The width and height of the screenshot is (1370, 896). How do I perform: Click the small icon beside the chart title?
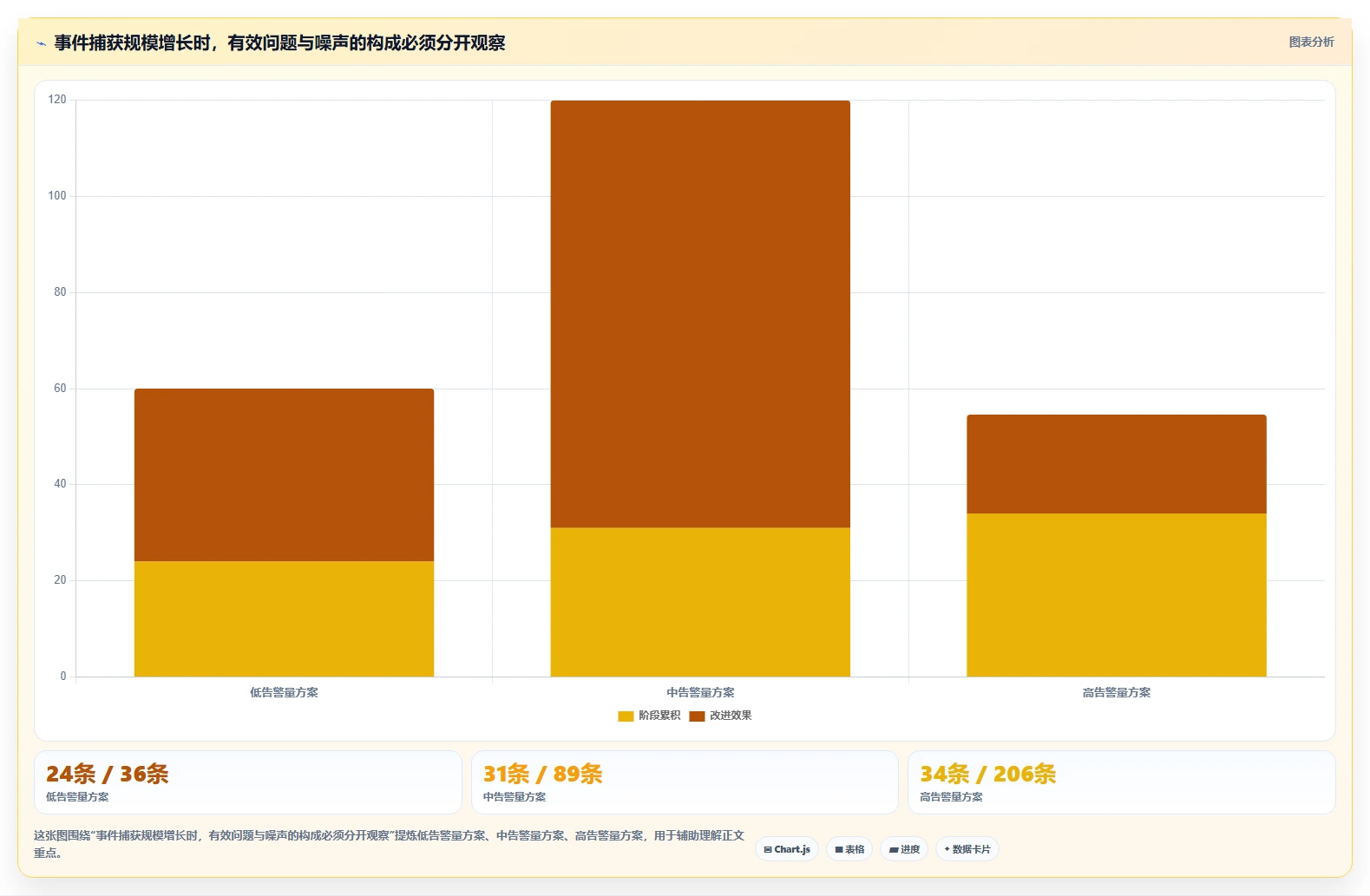41,43
